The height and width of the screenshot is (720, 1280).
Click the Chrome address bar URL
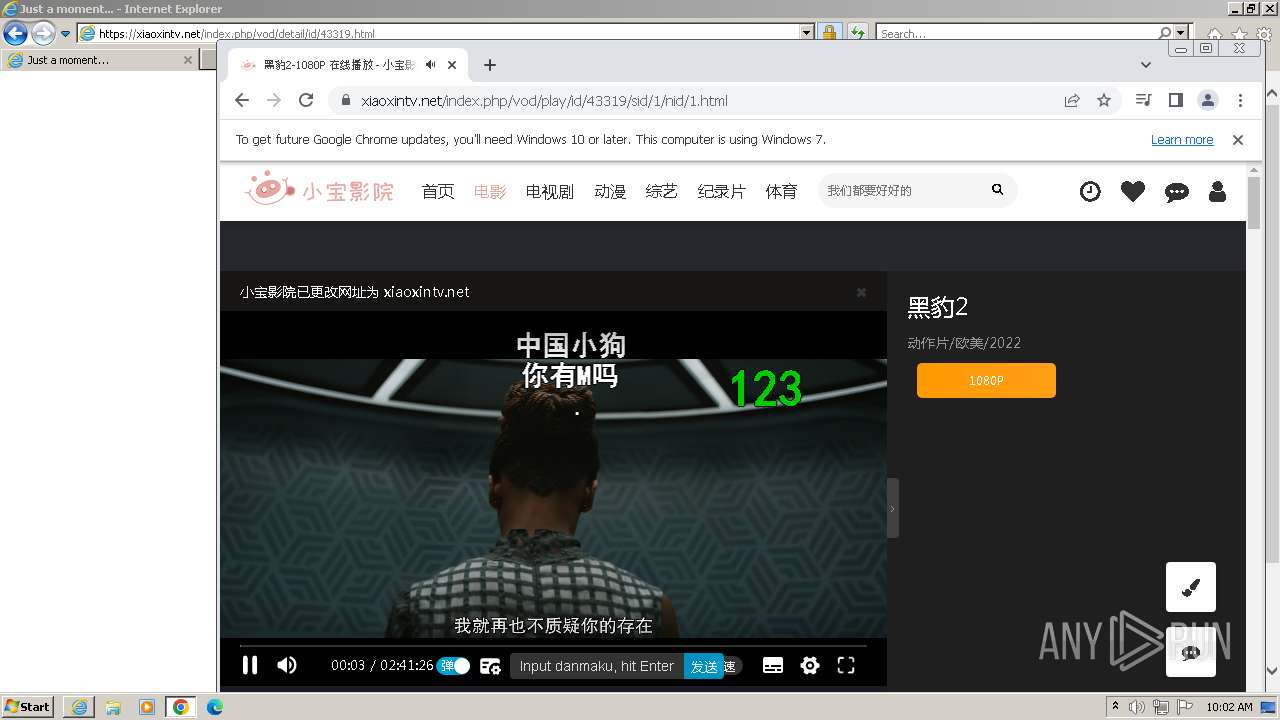(x=544, y=101)
